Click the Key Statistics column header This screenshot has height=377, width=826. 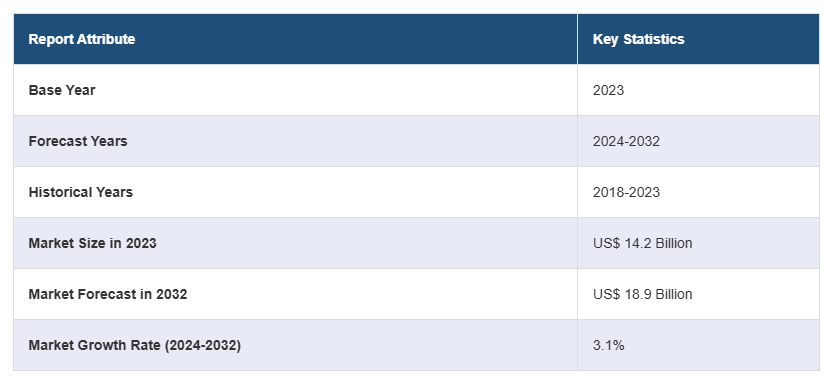coord(638,39)
